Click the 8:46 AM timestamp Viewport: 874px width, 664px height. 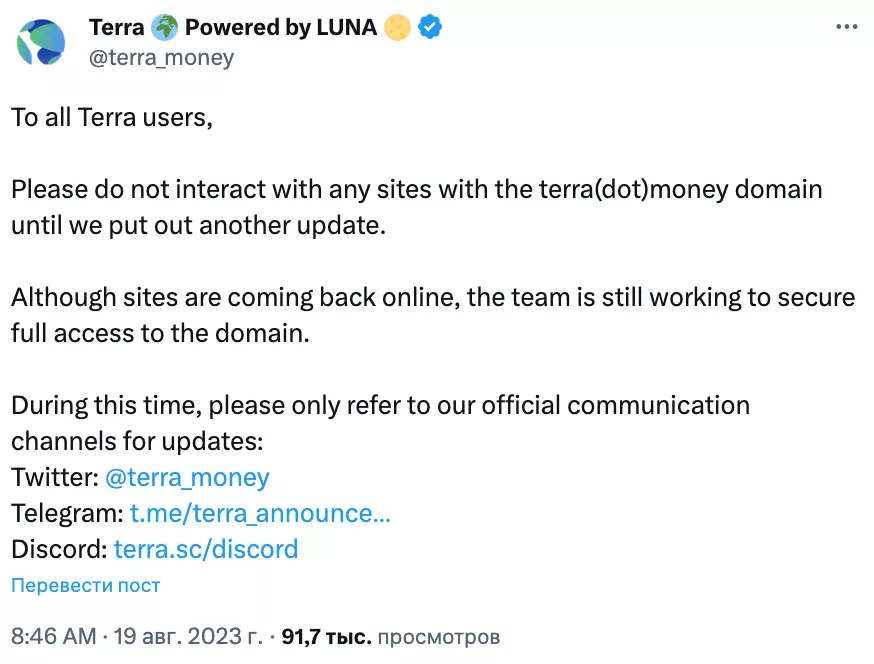pyautogui.click(x=54, y=636)
